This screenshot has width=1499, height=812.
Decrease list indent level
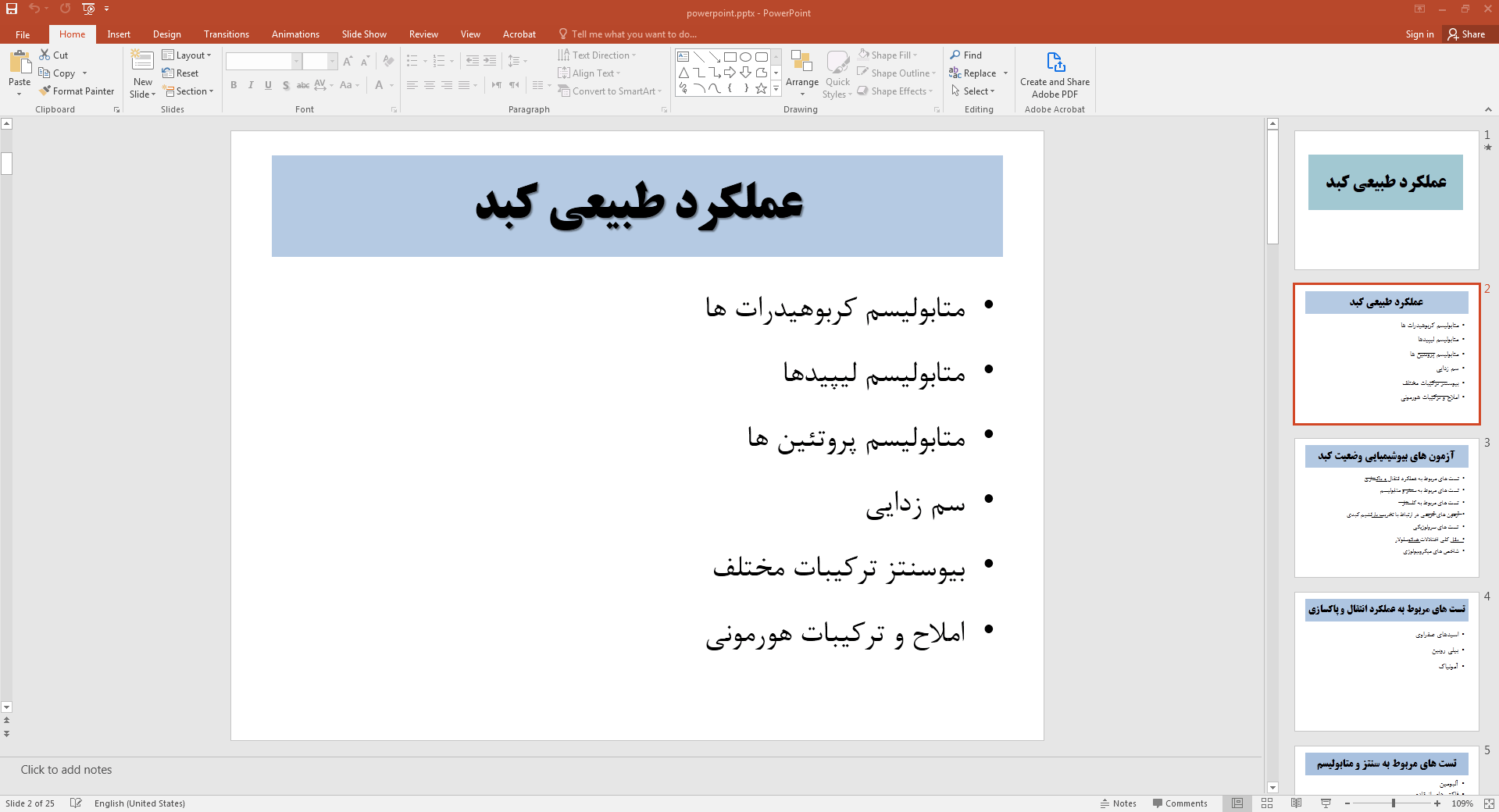(473, 61)
